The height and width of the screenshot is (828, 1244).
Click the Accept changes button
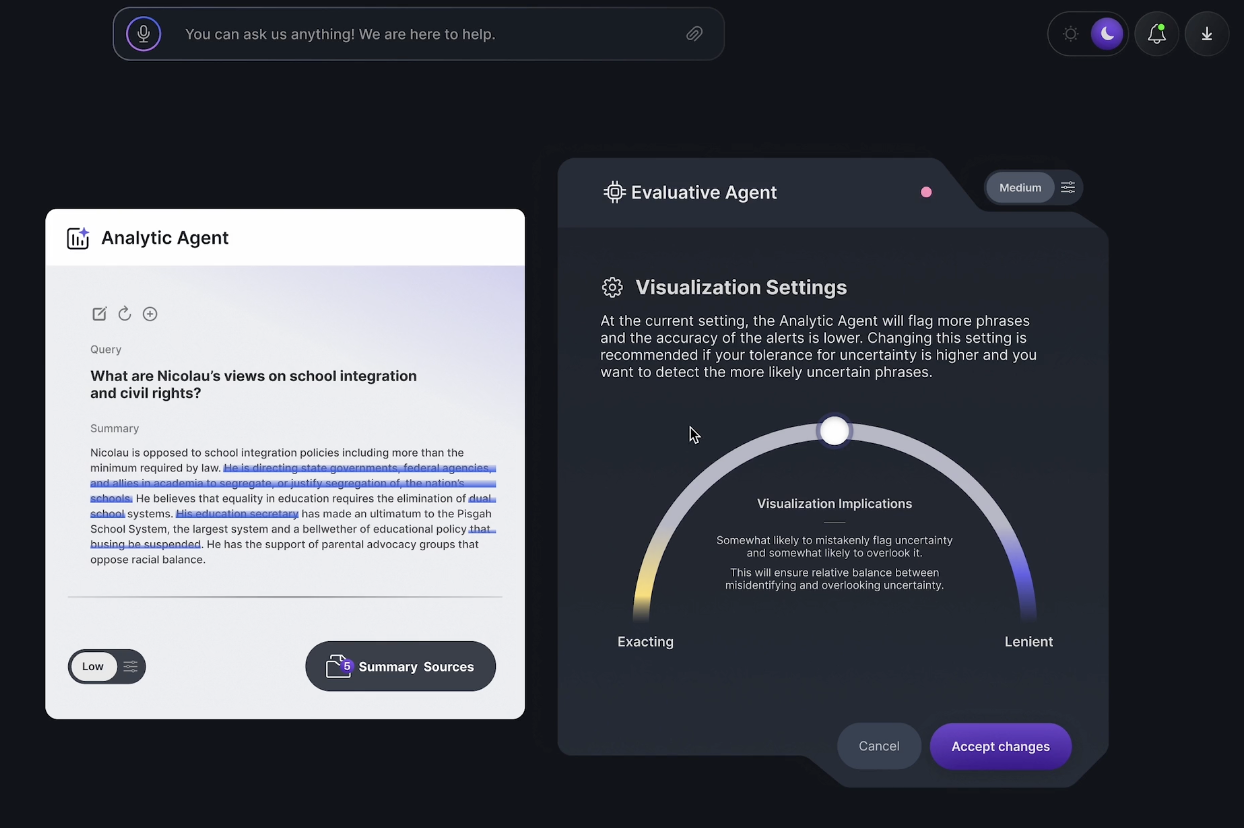[x=1000, y=747]
